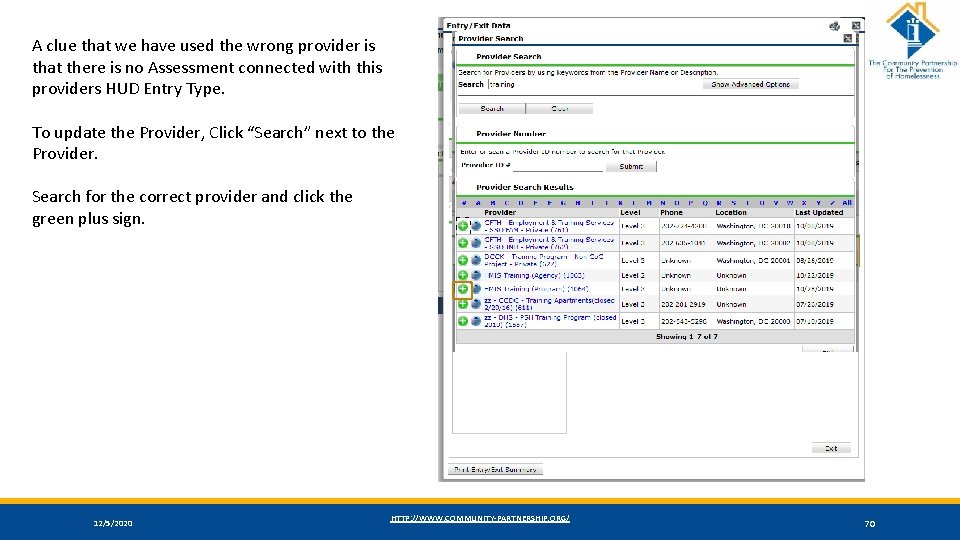This screenshot has width=960, height=540.
Task: Filter results by letter Q
Action: point(705,203)
